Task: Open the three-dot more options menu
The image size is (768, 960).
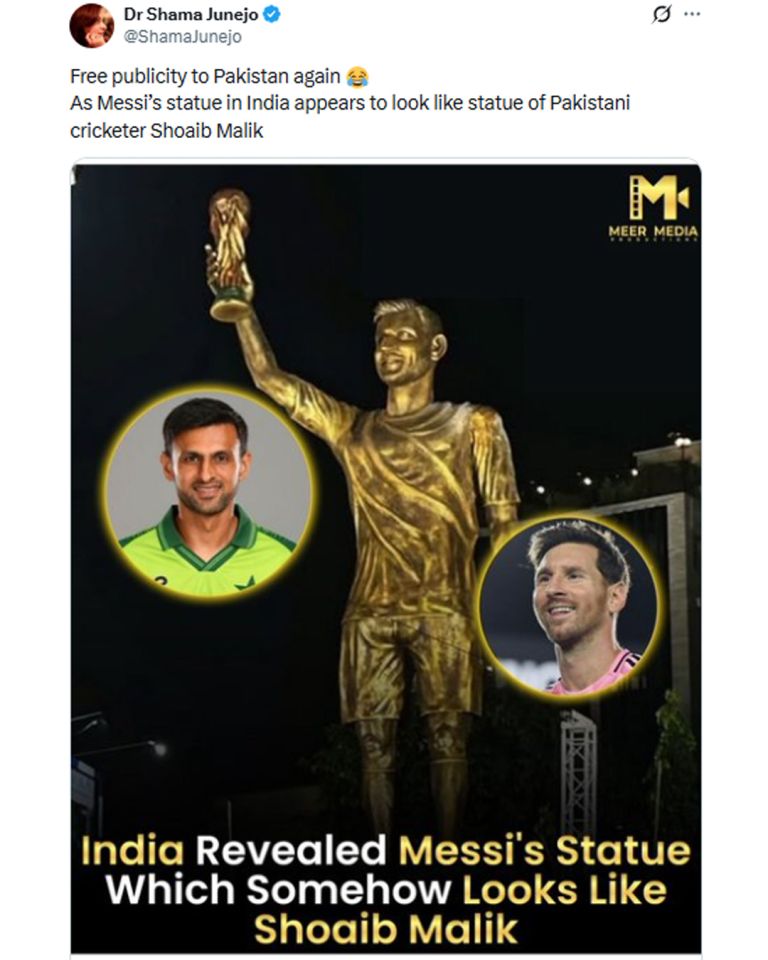Action: click(692, 14)
